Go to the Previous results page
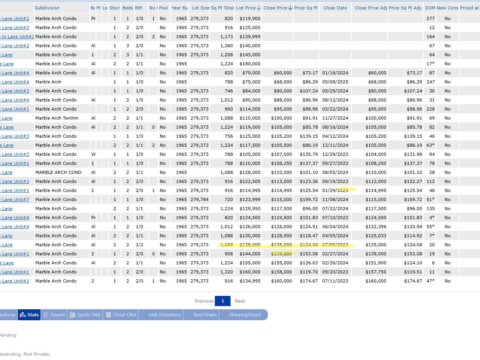 (204, 301)
